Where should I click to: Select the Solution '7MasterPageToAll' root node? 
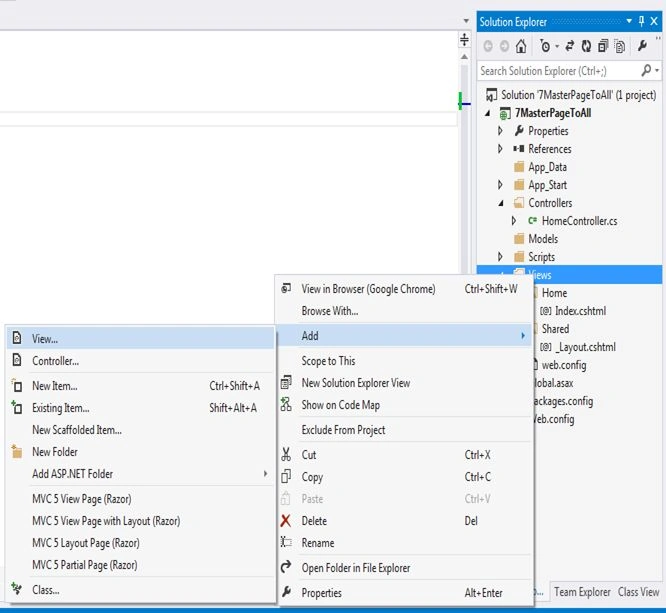point(578,95)
